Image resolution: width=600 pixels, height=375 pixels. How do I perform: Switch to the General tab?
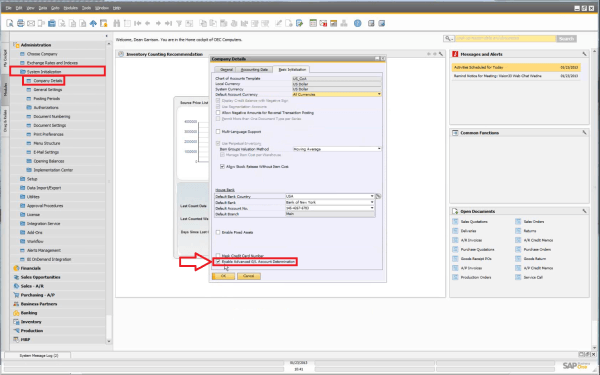226,69
